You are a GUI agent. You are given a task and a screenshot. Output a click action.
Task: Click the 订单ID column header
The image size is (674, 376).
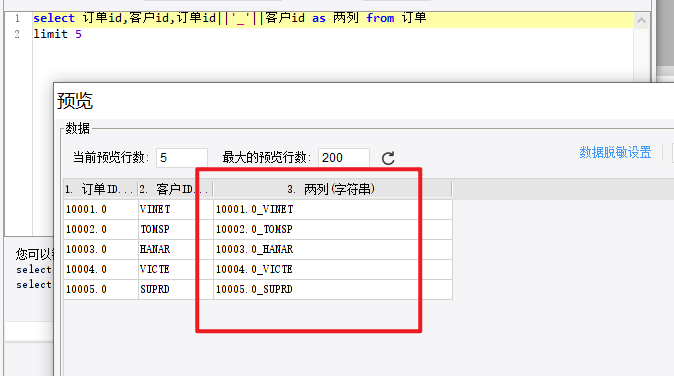(101, 189)
